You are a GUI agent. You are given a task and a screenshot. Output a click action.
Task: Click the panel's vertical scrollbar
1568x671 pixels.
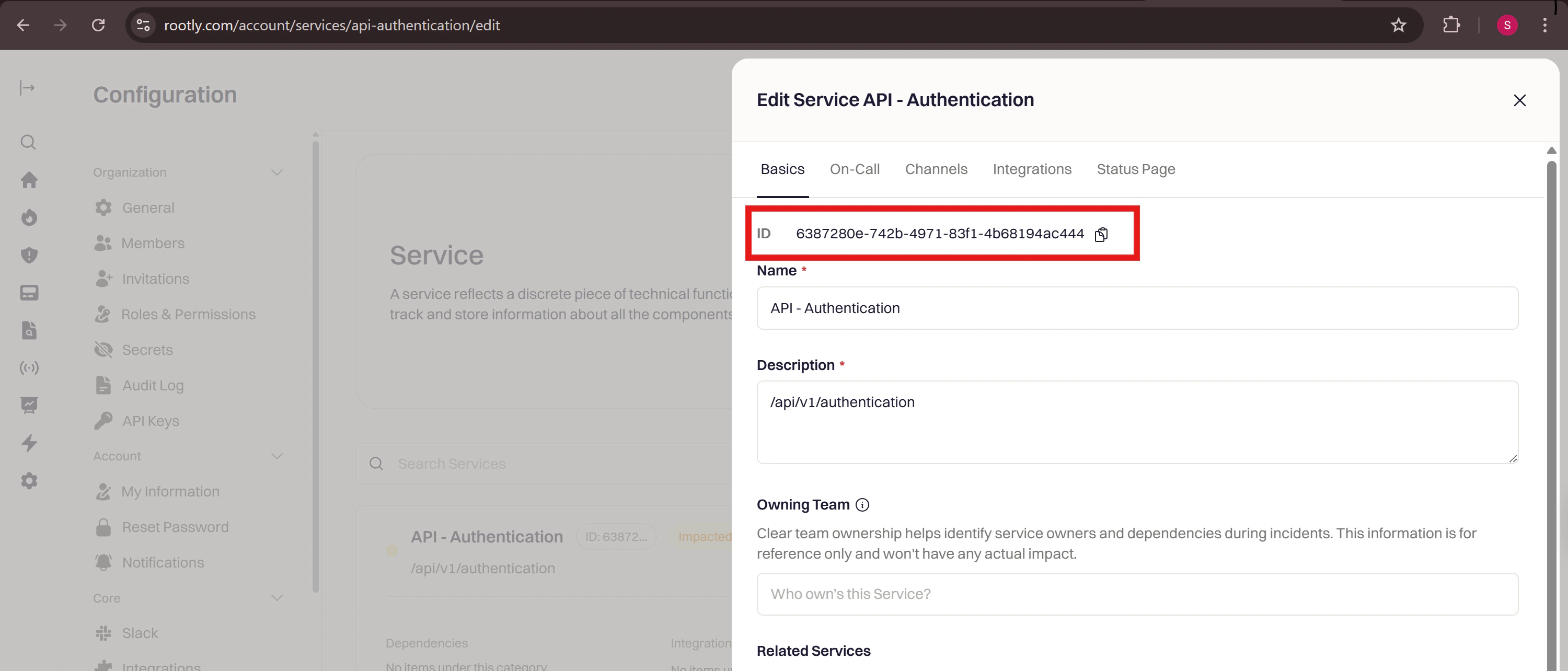click(1551, 414)
